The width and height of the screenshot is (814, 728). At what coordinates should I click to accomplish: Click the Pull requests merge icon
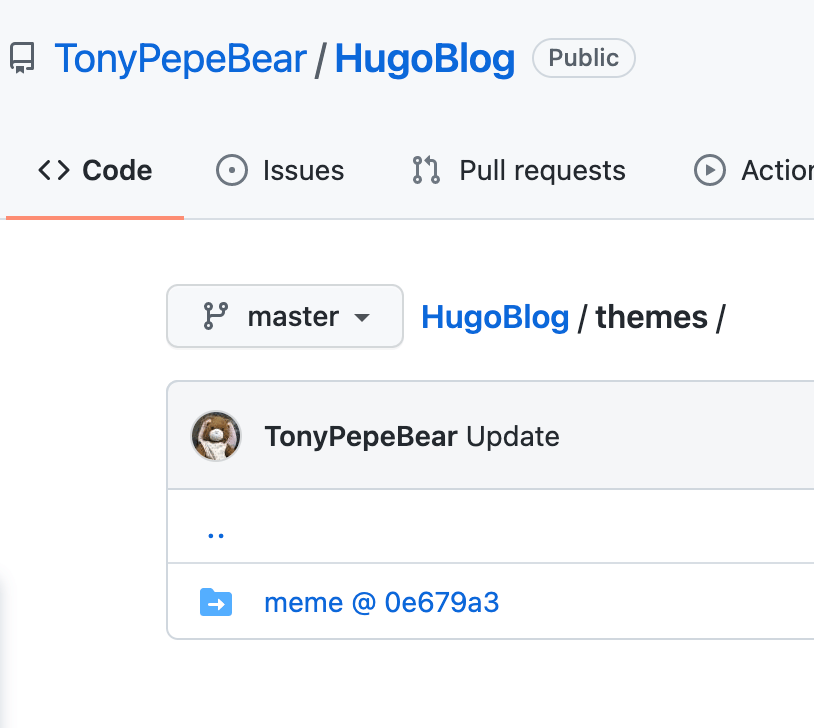point(426,170)
